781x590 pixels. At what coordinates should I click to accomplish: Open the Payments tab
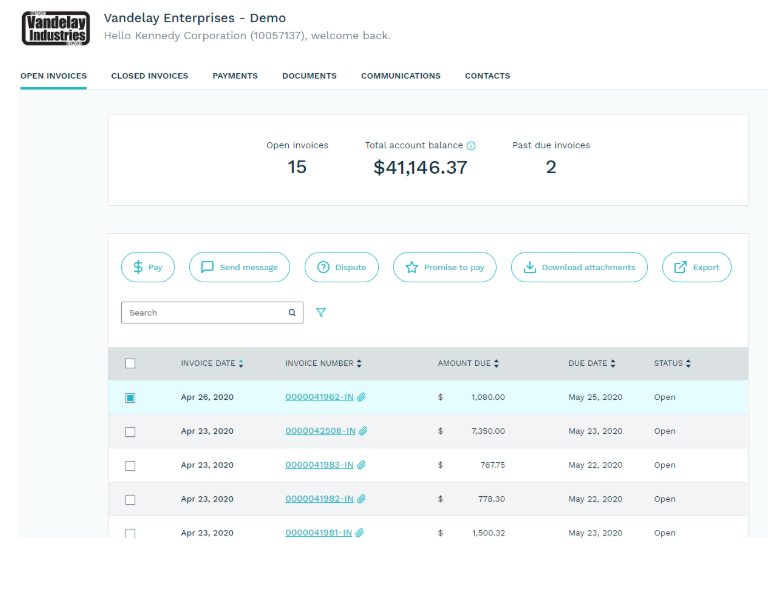(x=235, y=76)
